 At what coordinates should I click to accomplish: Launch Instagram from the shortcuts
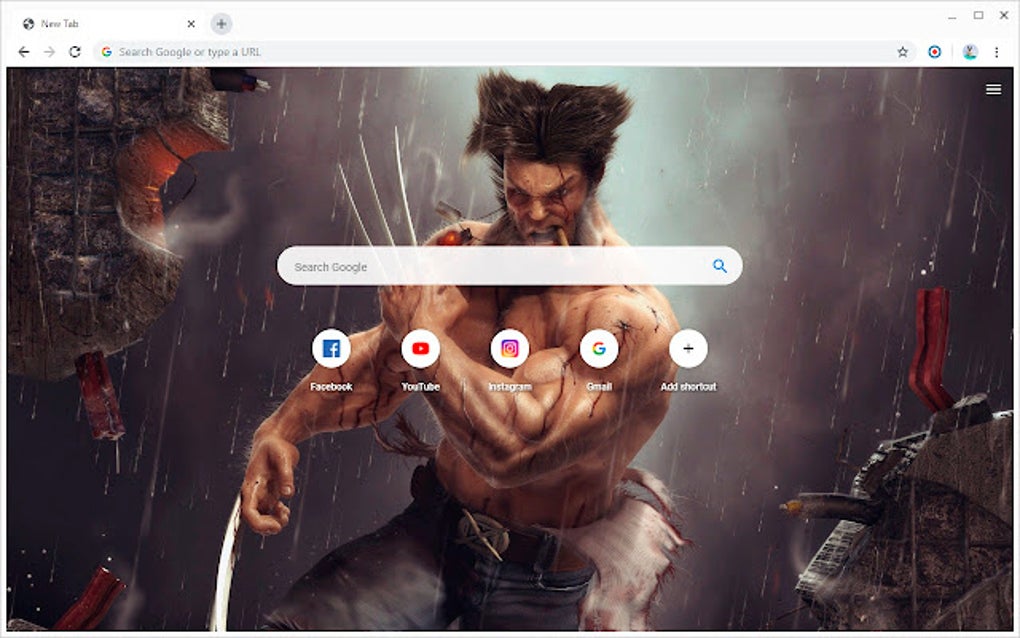click(x=509, y=349)
